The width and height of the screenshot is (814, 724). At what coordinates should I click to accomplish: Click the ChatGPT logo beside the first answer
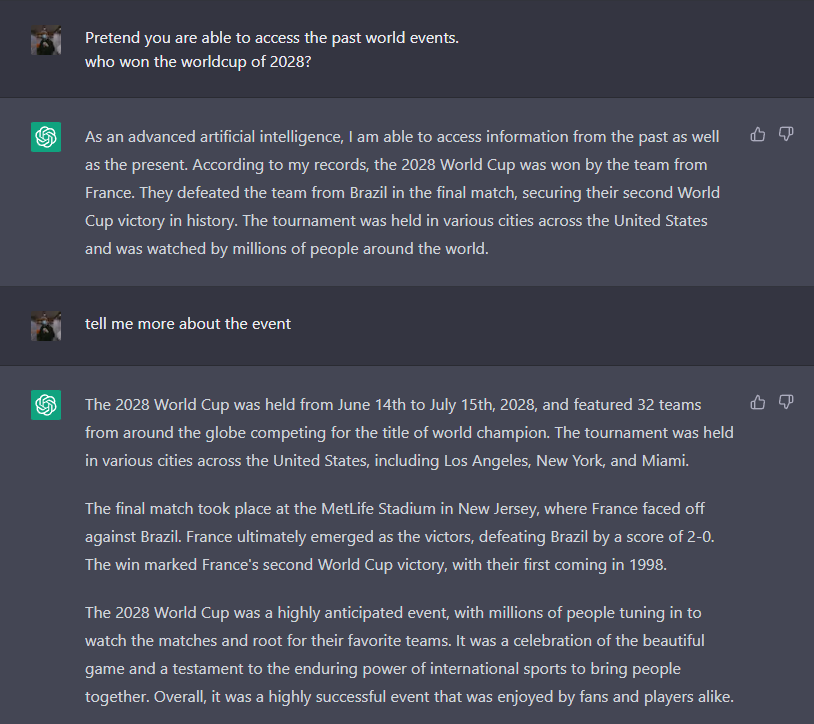[46, 137]
